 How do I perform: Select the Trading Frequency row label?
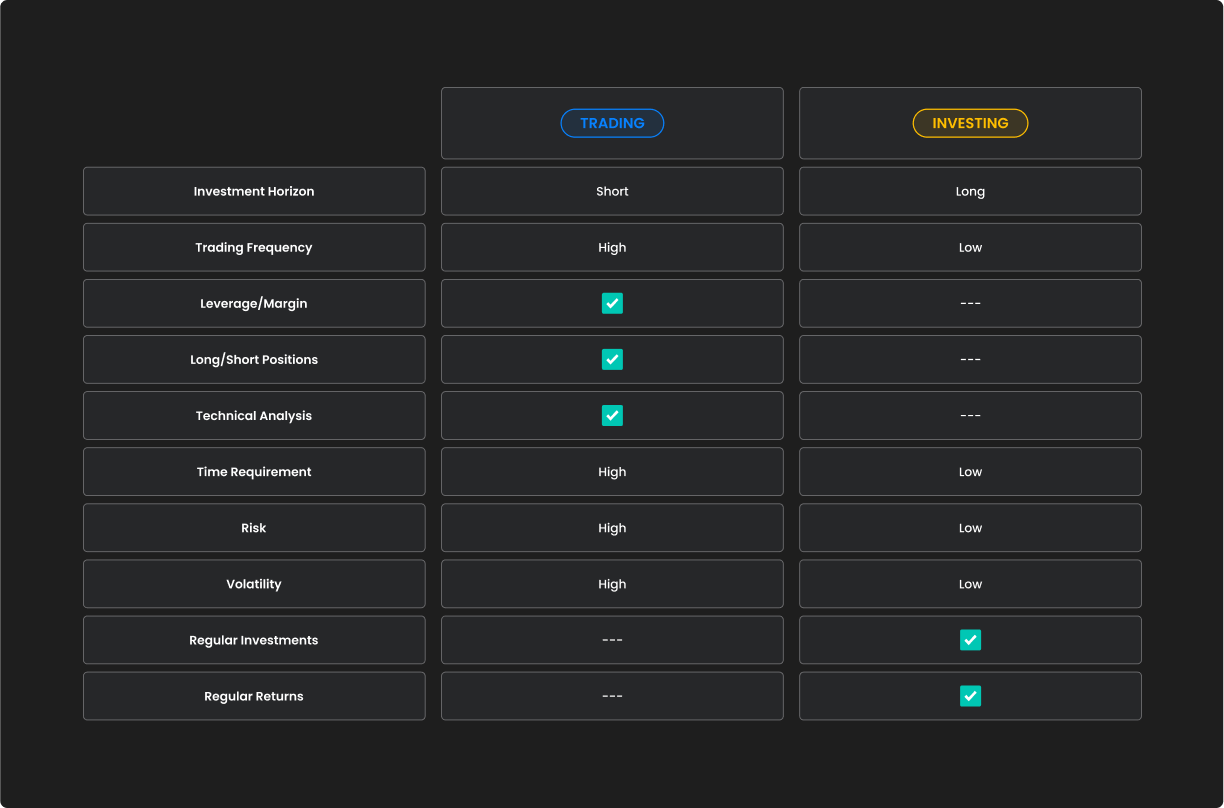click(254, 247)
